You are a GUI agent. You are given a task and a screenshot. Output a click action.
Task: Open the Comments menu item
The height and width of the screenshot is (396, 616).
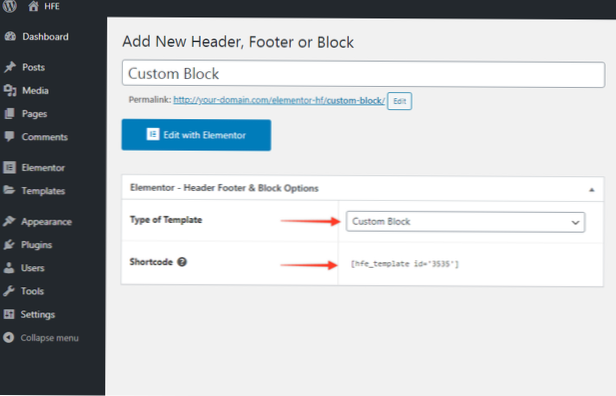[45, 137]
